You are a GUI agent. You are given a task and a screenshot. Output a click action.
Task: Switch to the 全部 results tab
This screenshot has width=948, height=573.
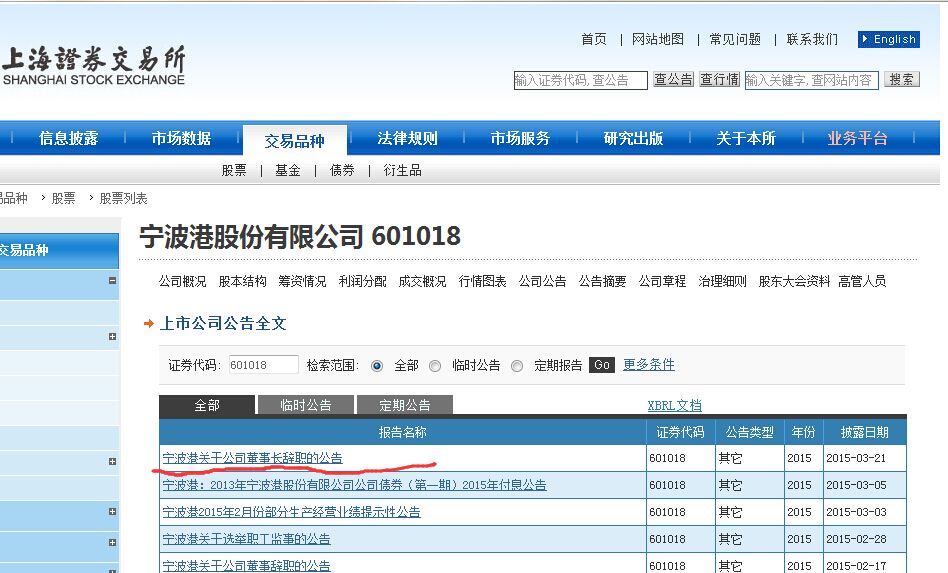point(207,405)
